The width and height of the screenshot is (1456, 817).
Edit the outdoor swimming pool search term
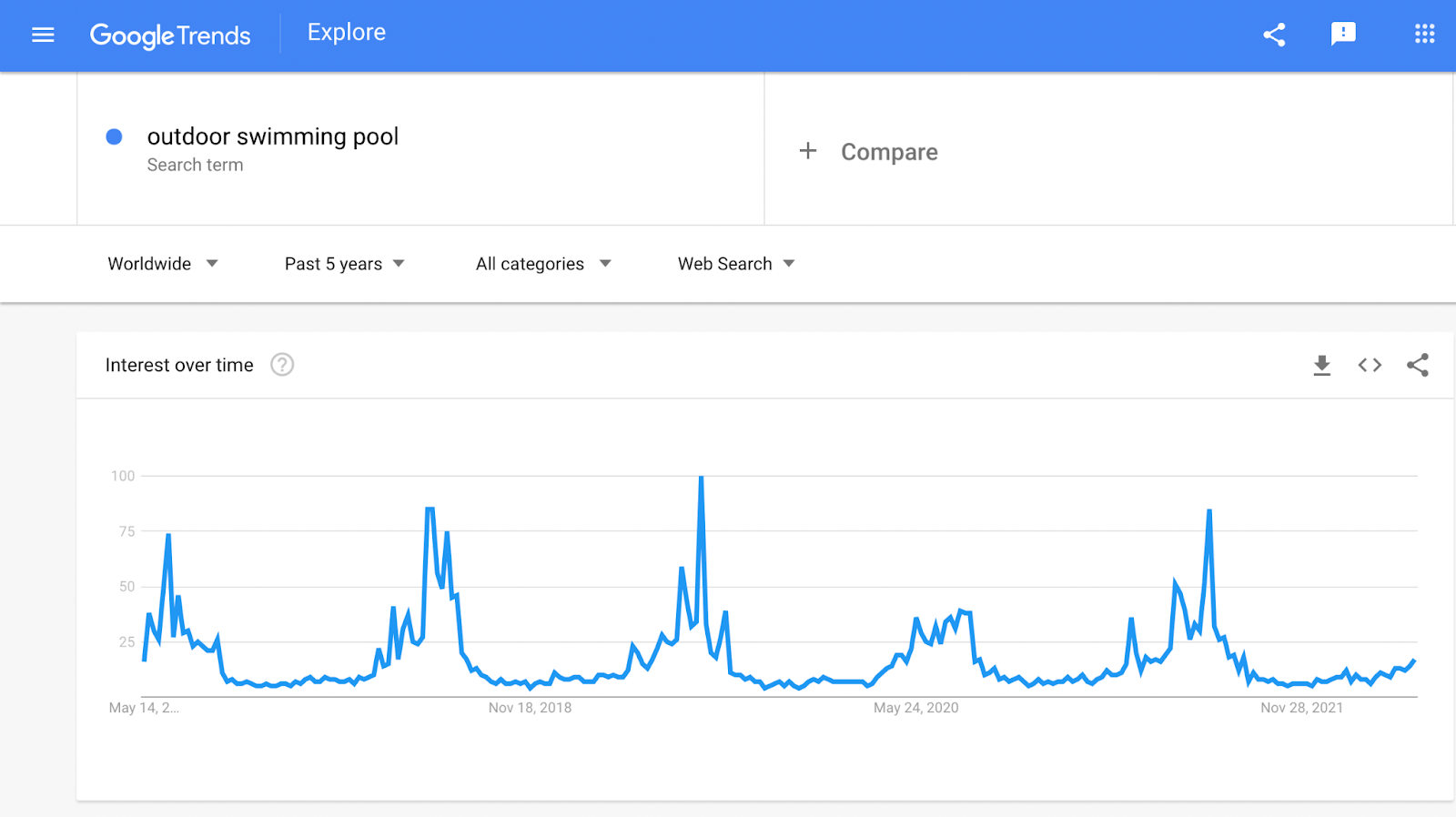pos(273,136)
